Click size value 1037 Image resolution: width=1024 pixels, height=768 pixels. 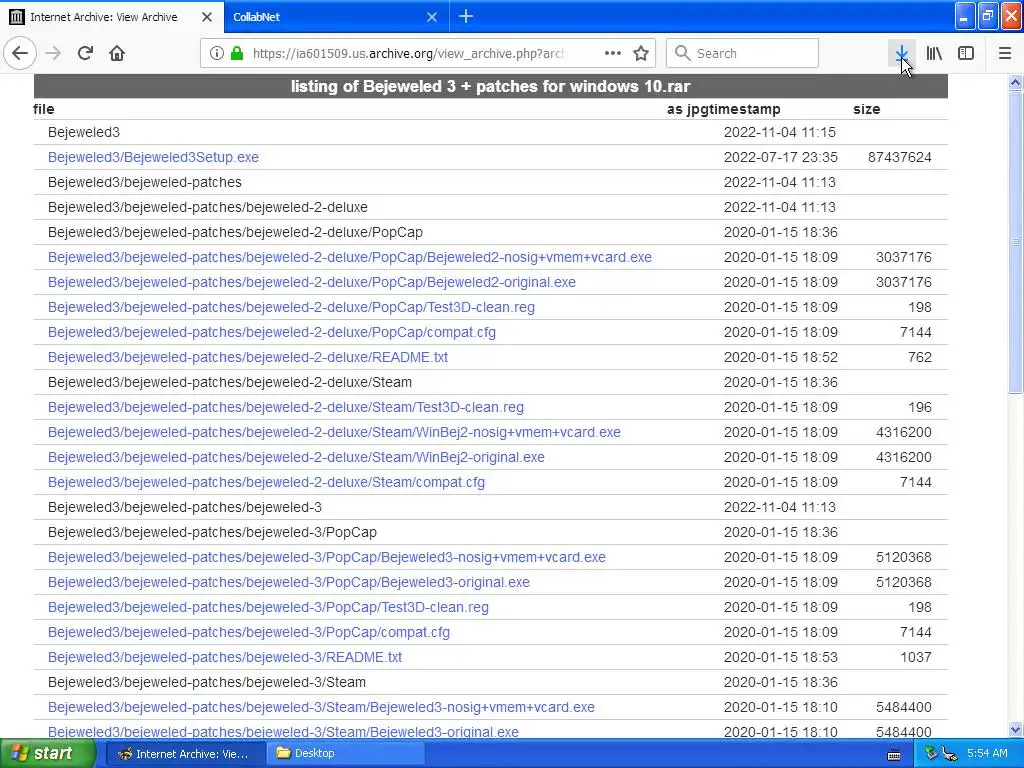[916, 657]
